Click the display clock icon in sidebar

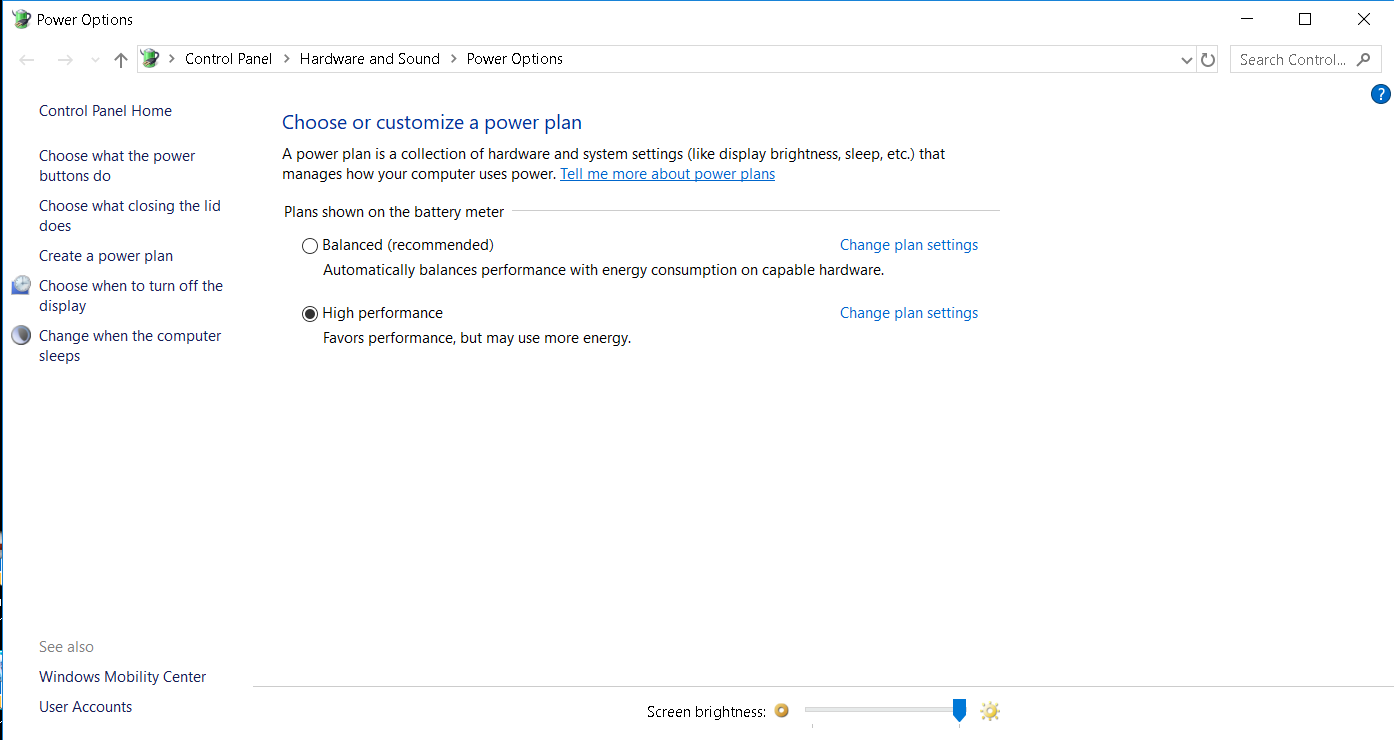click(x=21, y=286)
